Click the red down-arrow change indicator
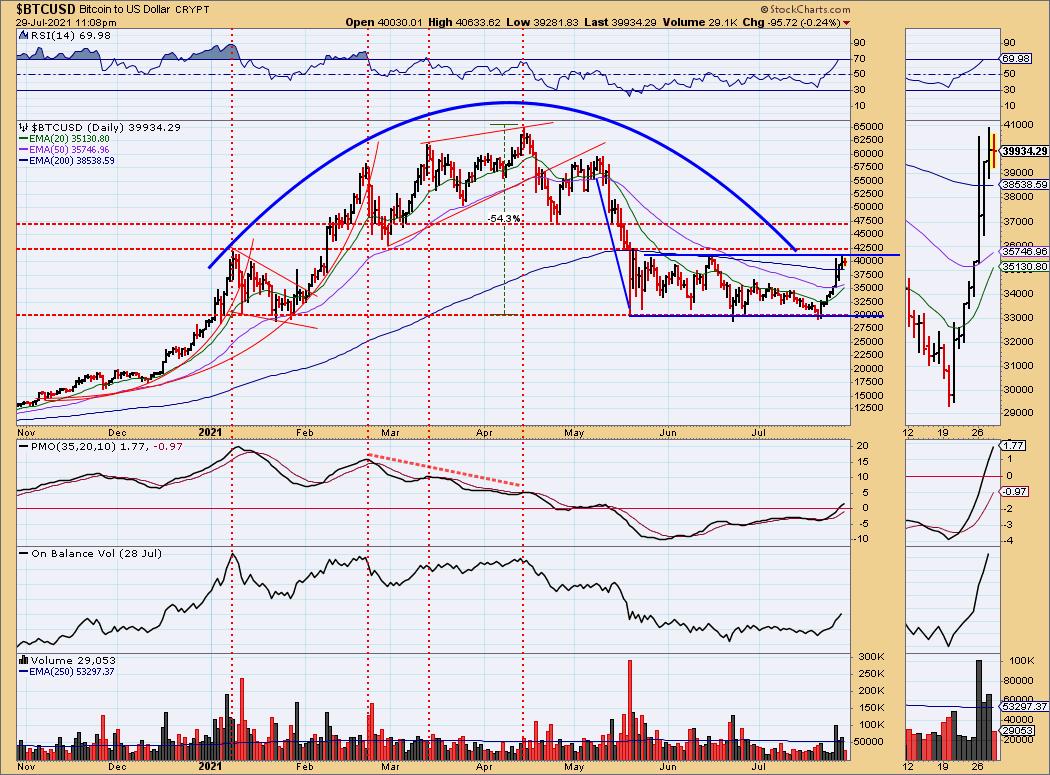 click(846, 23)
